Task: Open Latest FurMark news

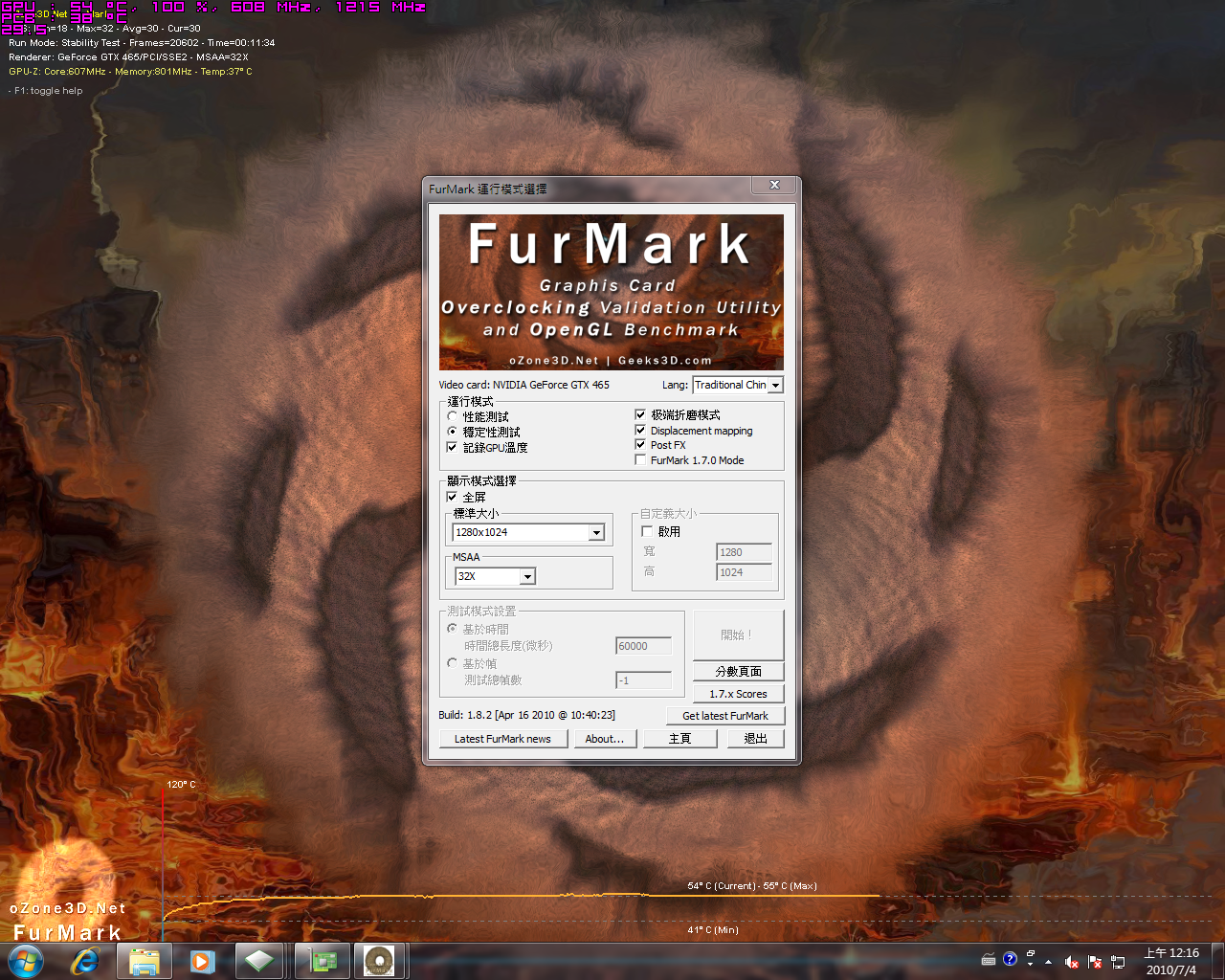Action: (x=503, y=739)
